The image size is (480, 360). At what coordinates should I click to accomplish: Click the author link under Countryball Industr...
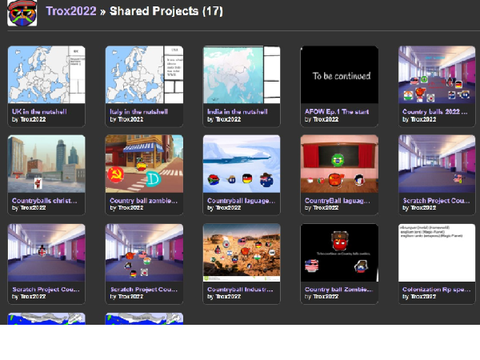tap(228, 297)
